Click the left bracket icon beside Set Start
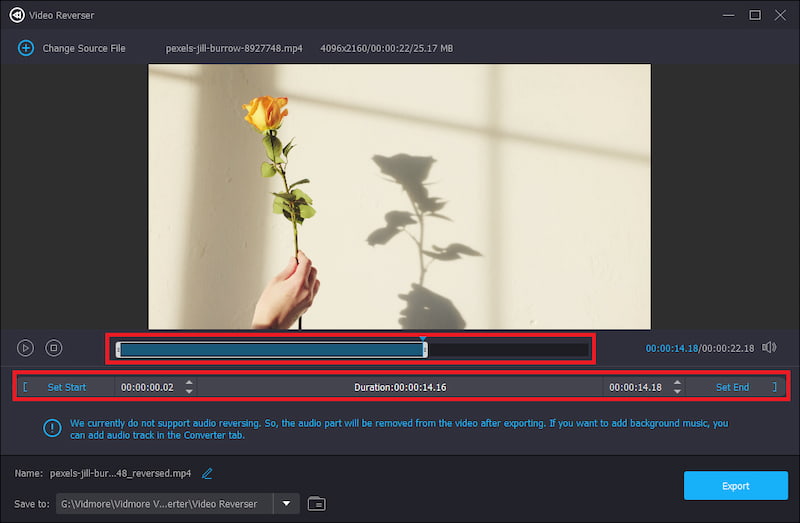 tap(26, 387)
